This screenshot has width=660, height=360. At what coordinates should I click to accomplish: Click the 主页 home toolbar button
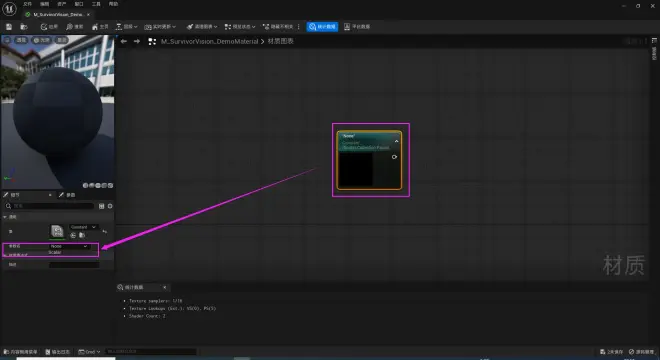click(x=100, y=27)
